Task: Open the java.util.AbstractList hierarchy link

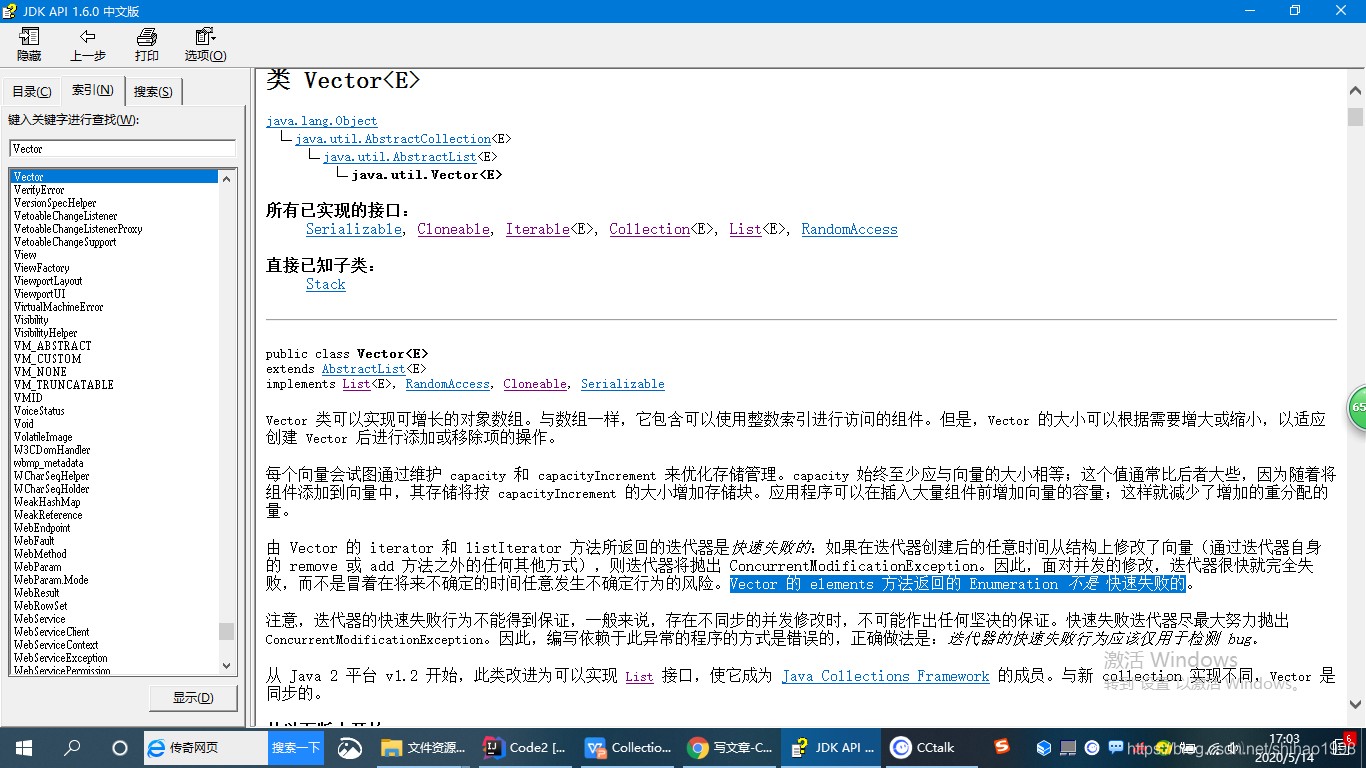Action: [x=400, y=157]
